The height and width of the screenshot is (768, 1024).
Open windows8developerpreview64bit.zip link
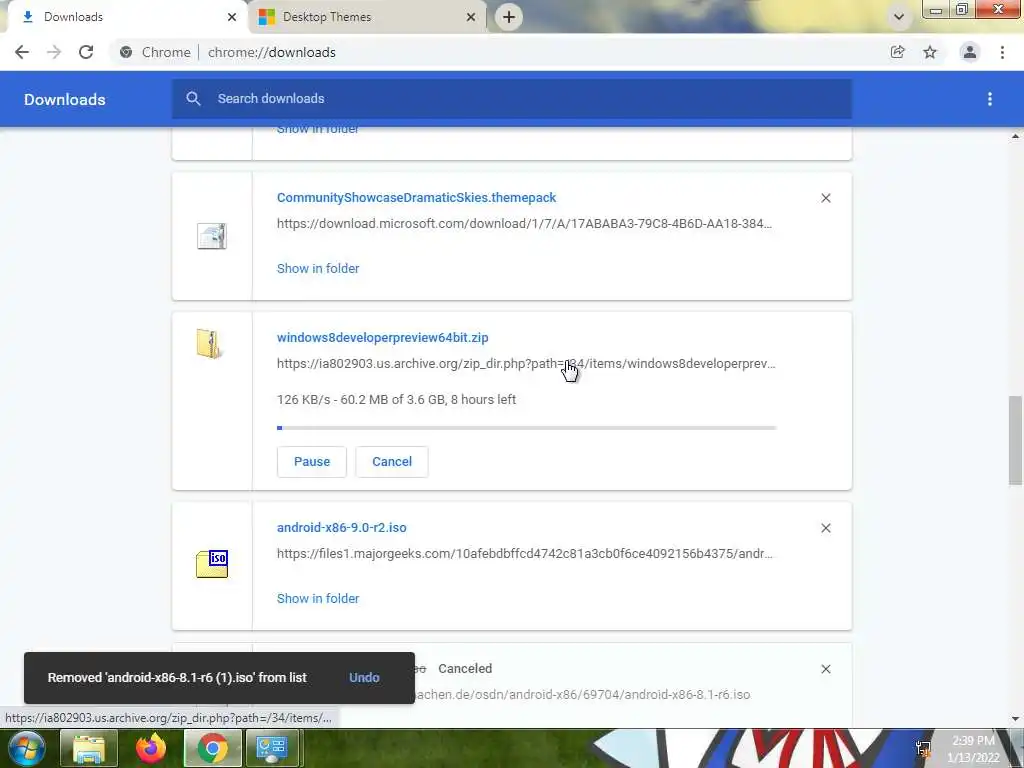tap(383, 338)
